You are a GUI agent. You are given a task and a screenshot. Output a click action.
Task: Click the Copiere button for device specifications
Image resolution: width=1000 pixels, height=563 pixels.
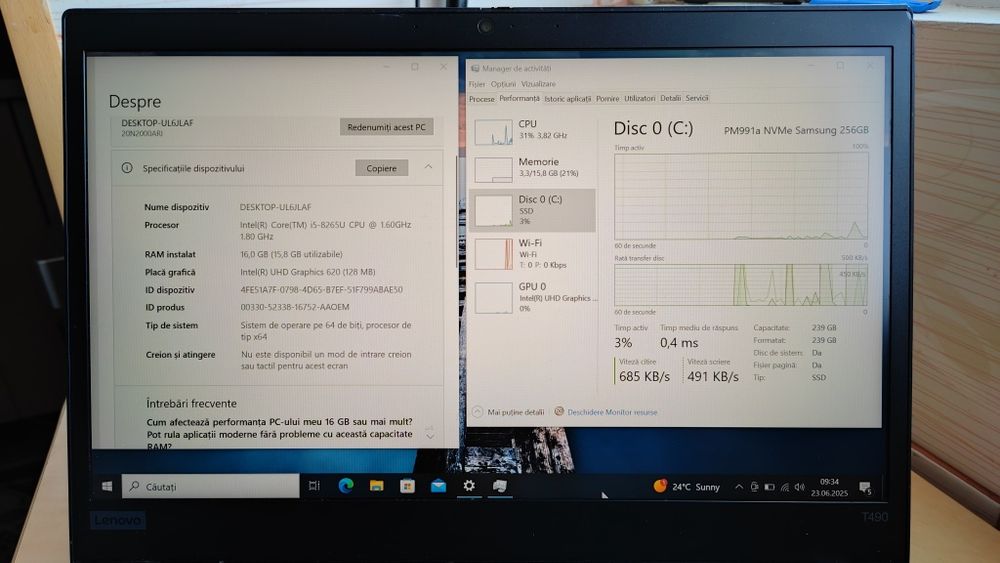point(381,168)
